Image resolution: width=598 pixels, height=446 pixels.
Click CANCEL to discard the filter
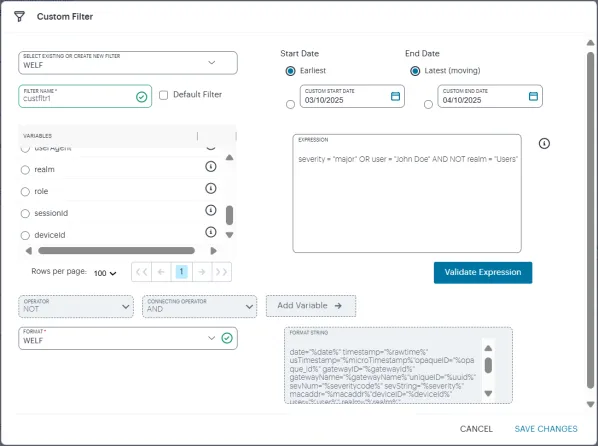pos(476,429)
